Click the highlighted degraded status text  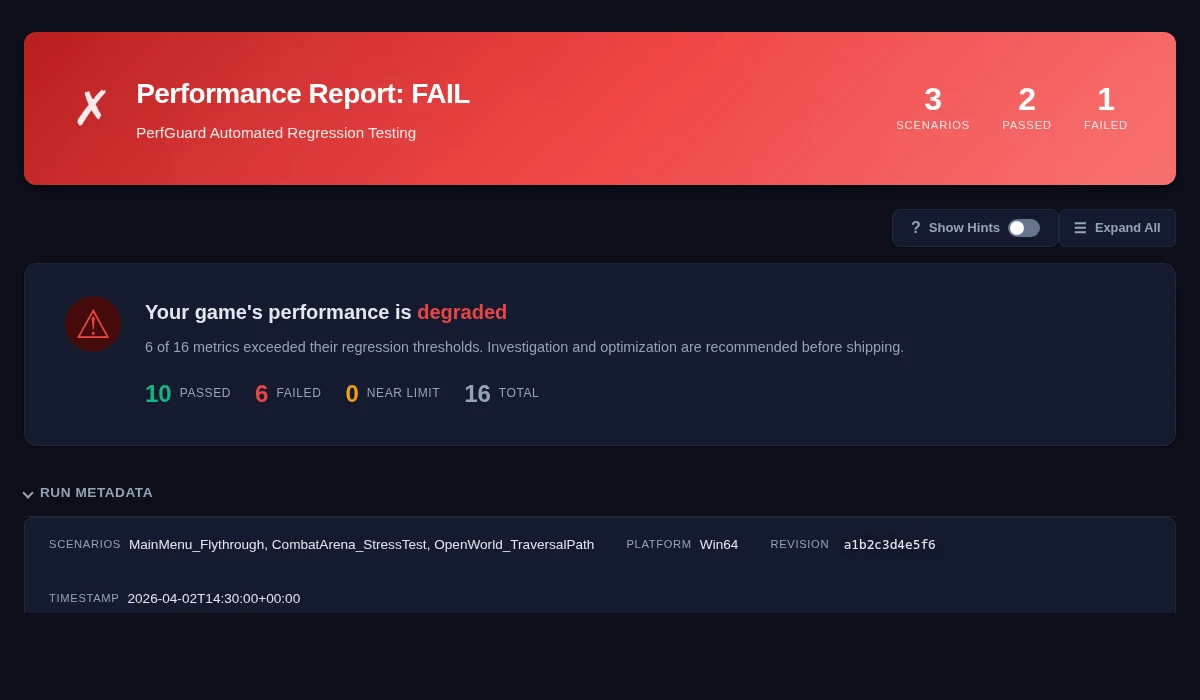[x=462, y=312]
